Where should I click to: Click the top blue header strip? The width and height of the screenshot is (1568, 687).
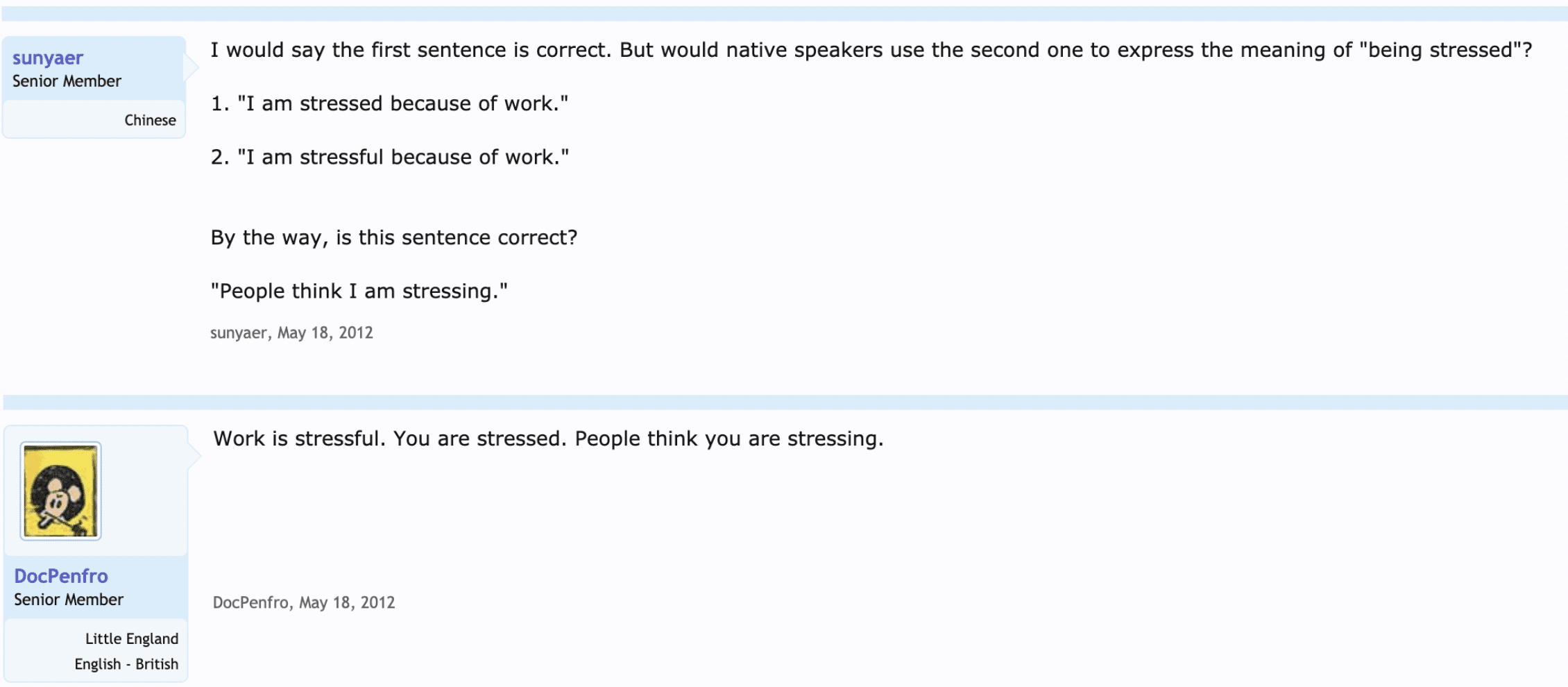tap(784, 13)
